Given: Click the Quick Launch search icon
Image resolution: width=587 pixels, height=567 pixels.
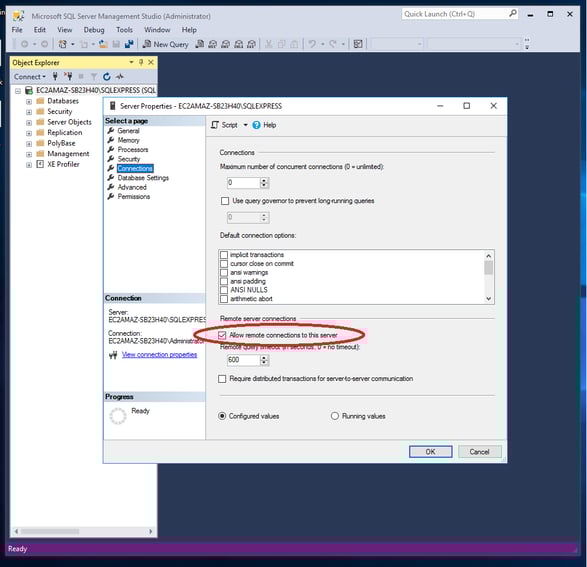Looking at the screenshot, I should point(513,14).
